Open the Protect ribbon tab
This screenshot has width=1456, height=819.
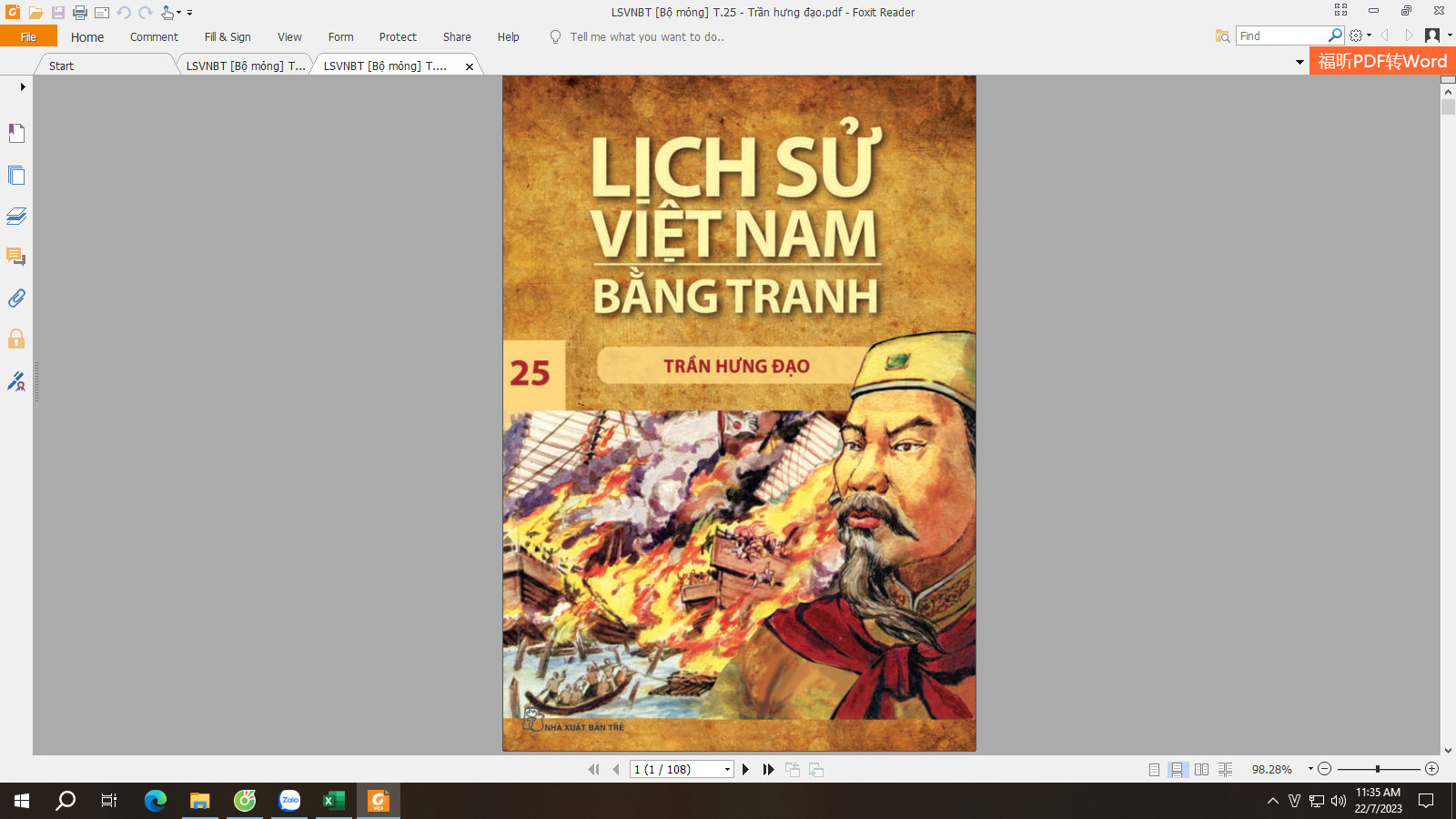click(x=398, y=37)
